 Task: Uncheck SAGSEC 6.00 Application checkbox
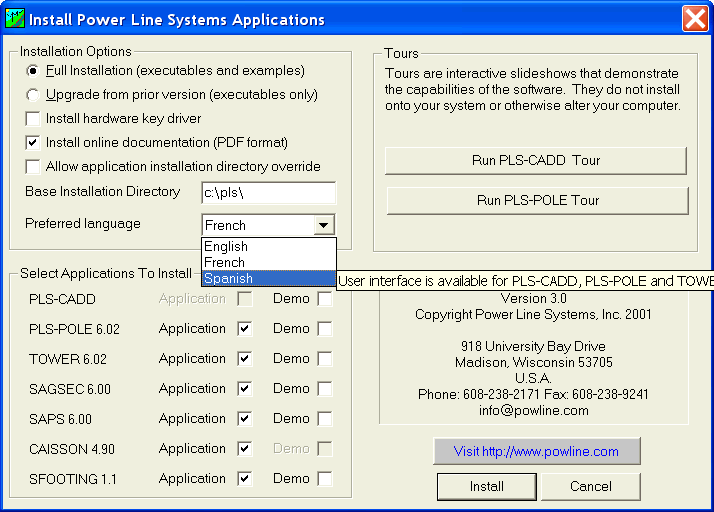click(245, 389)
